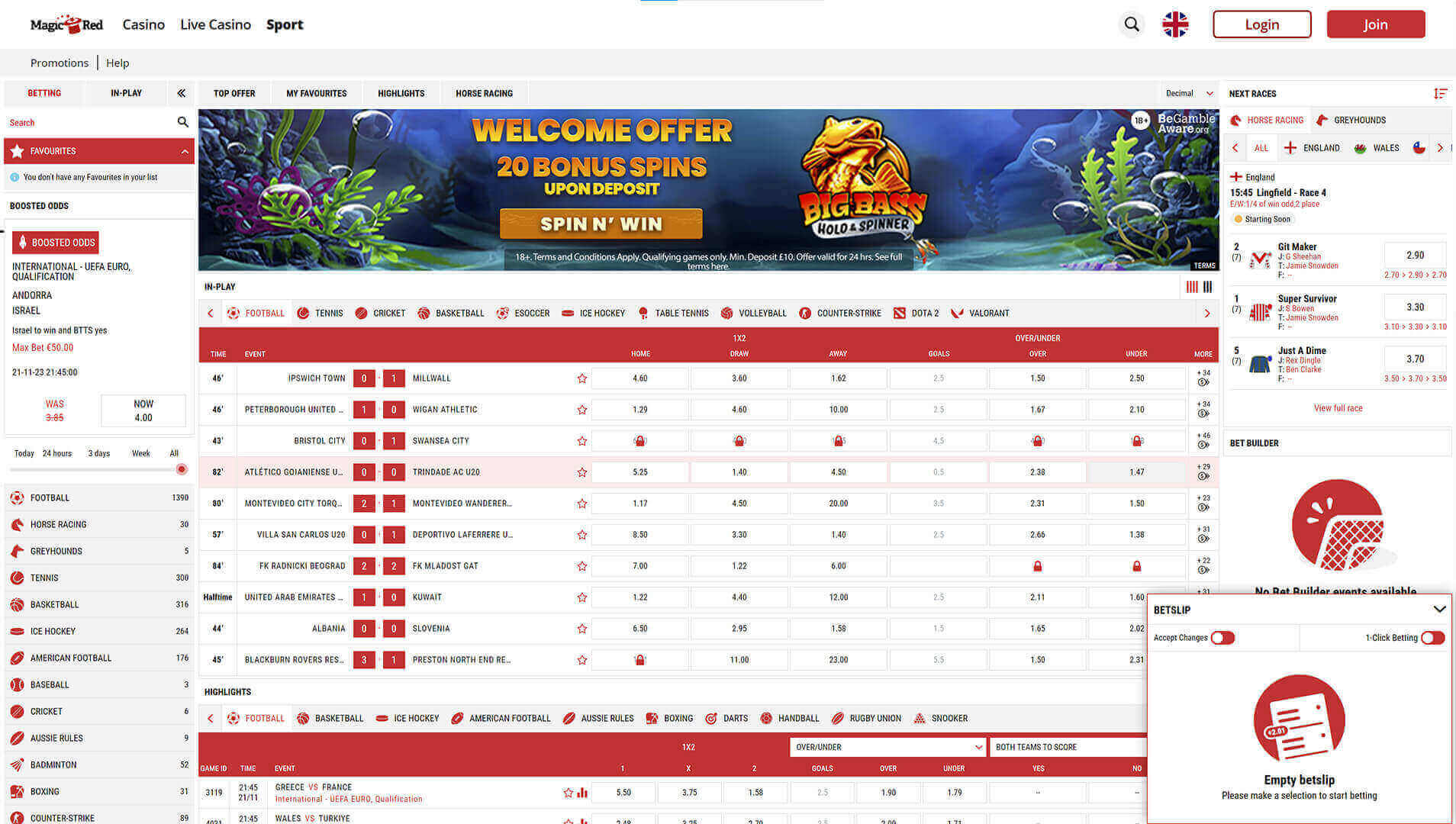1456x824 pixels.
Task: Collapse the Favourites section chevron
Action: pyautogui.click(x=185, y=151)
